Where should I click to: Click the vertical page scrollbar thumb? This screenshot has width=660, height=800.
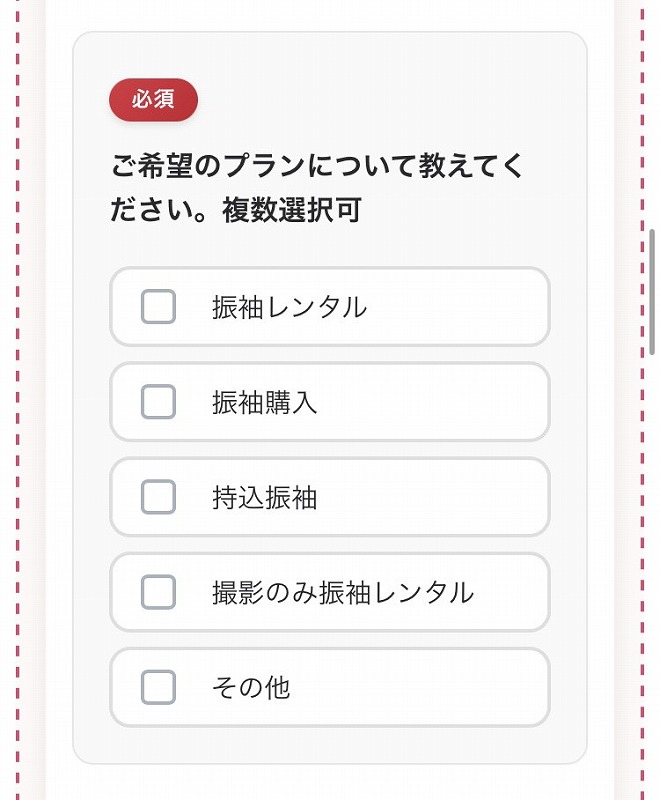click(x=652, y=290)
